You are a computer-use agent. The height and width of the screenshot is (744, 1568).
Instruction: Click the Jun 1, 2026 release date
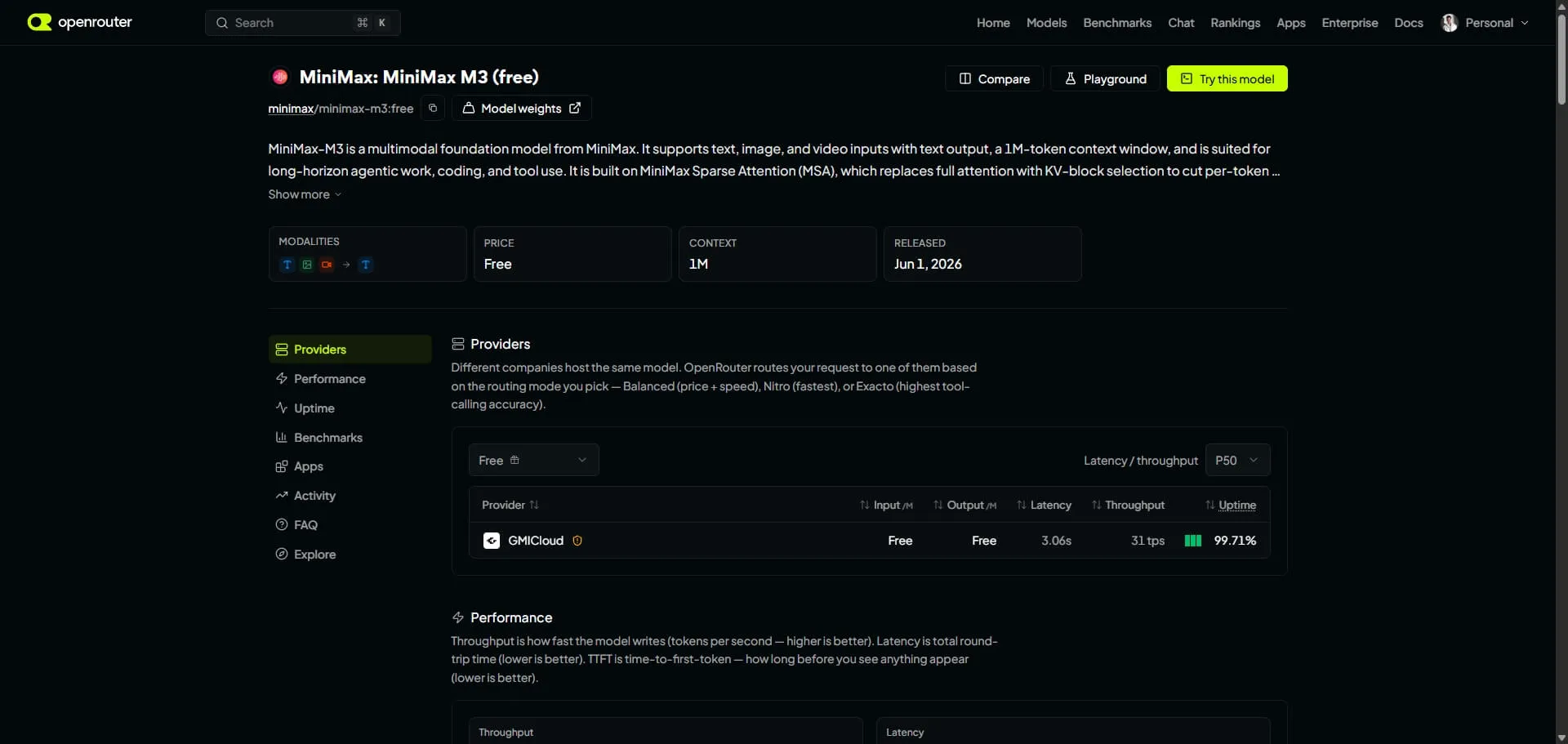click(x=928, y=264)
